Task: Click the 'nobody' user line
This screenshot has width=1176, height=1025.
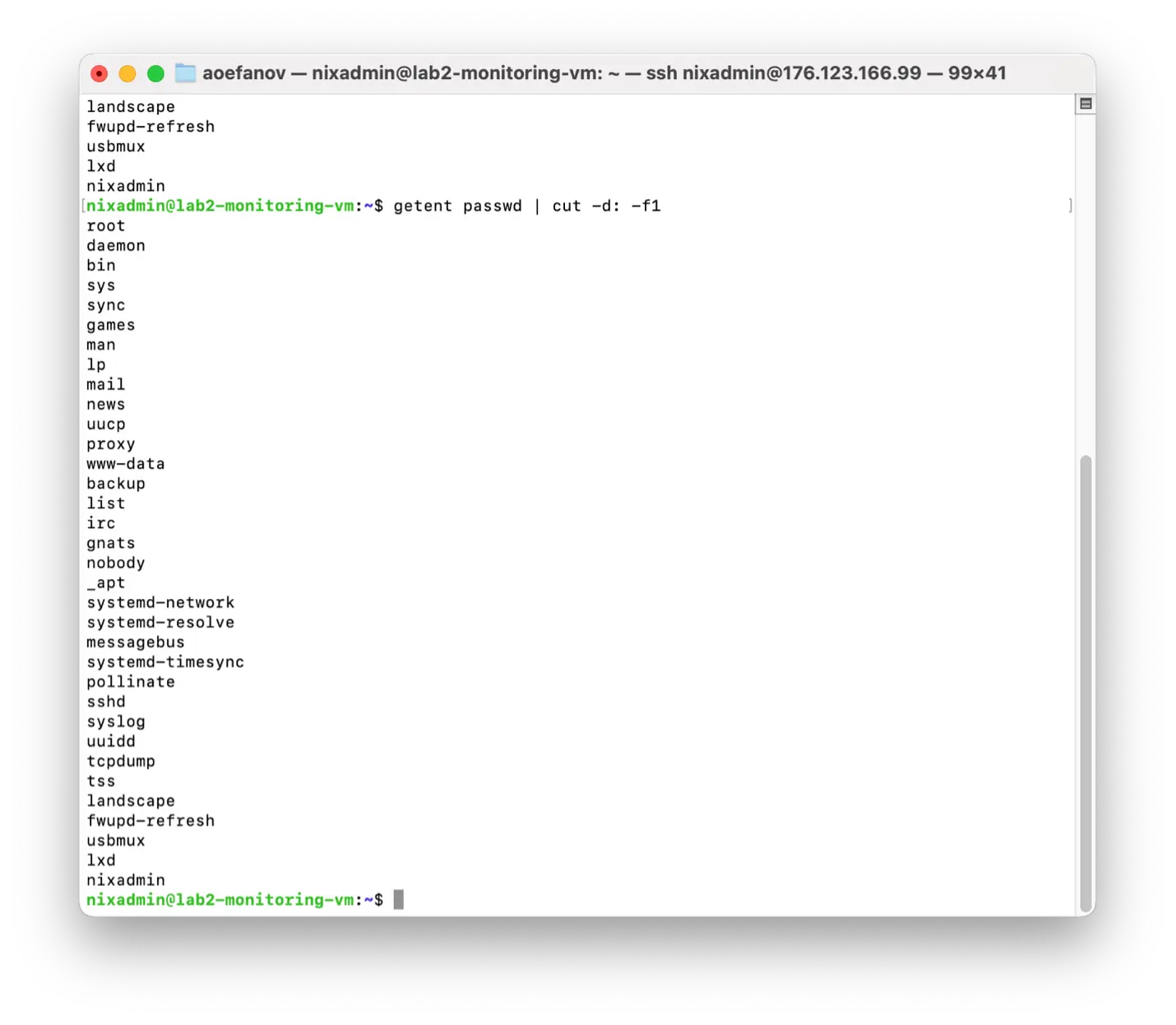Action: pos(116,564)
